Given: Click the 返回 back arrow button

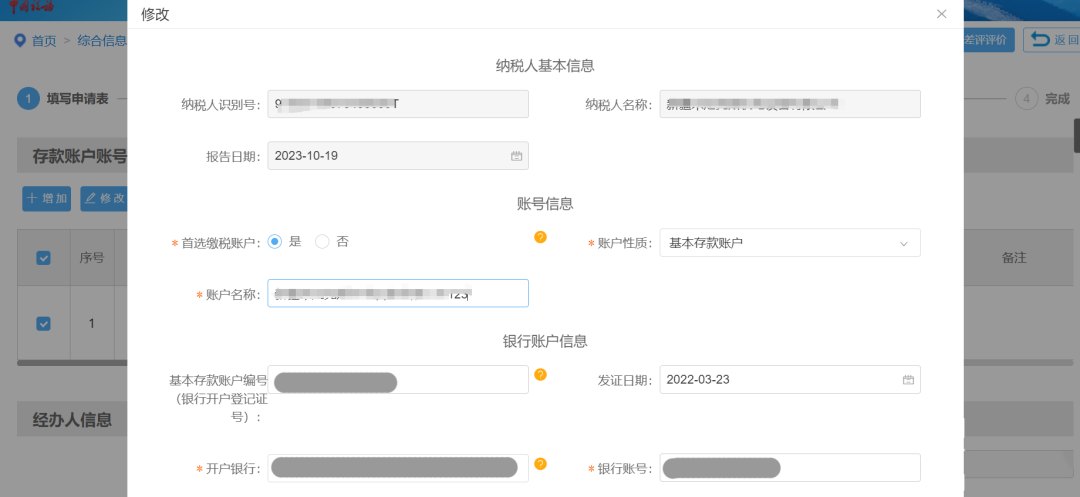Looking at the screenshot, I should (x=1050, y=40).
